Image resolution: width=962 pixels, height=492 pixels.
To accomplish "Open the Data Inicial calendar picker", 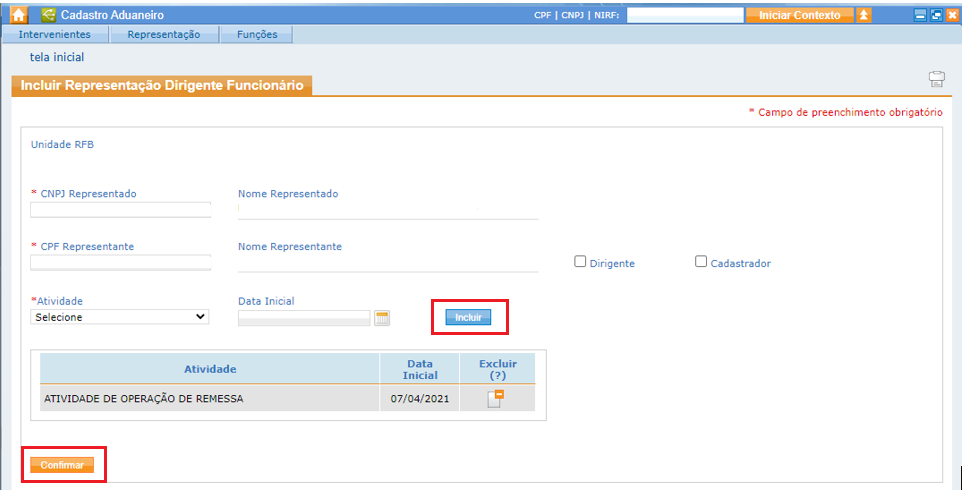I will (382, 318).
